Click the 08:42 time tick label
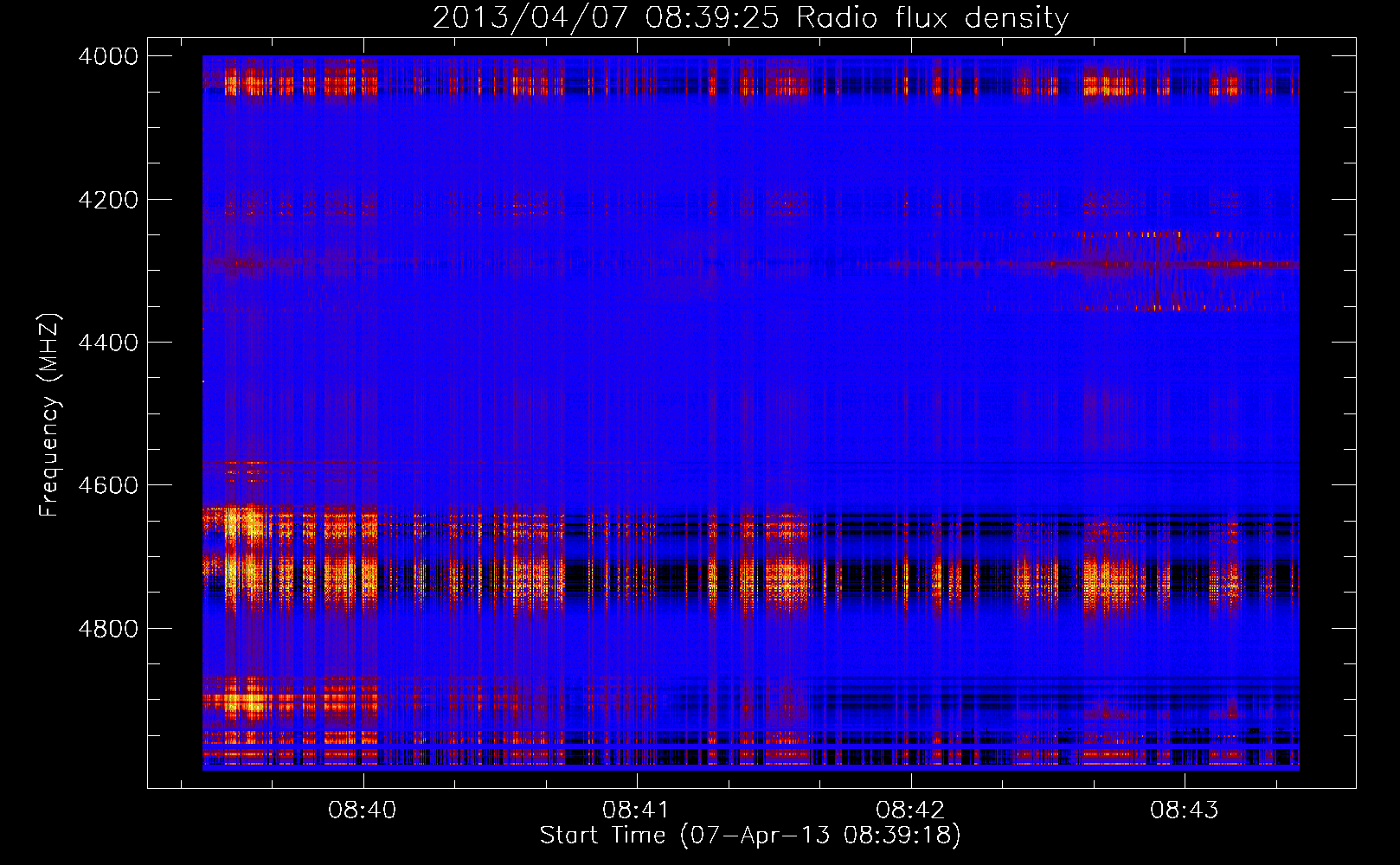 click(x=910, y=810)
